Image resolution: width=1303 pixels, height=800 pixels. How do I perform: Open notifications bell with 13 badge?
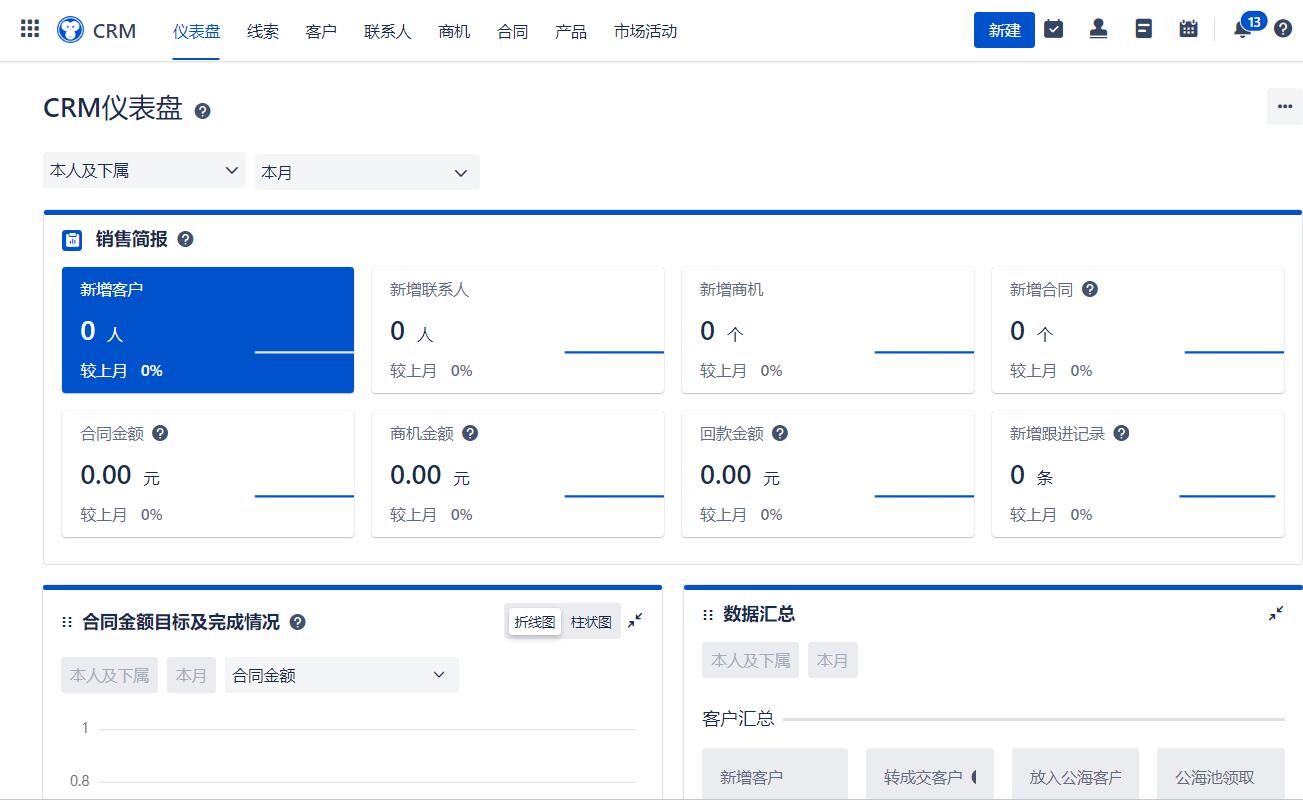pyautogui.click(x=1242, y=30)
